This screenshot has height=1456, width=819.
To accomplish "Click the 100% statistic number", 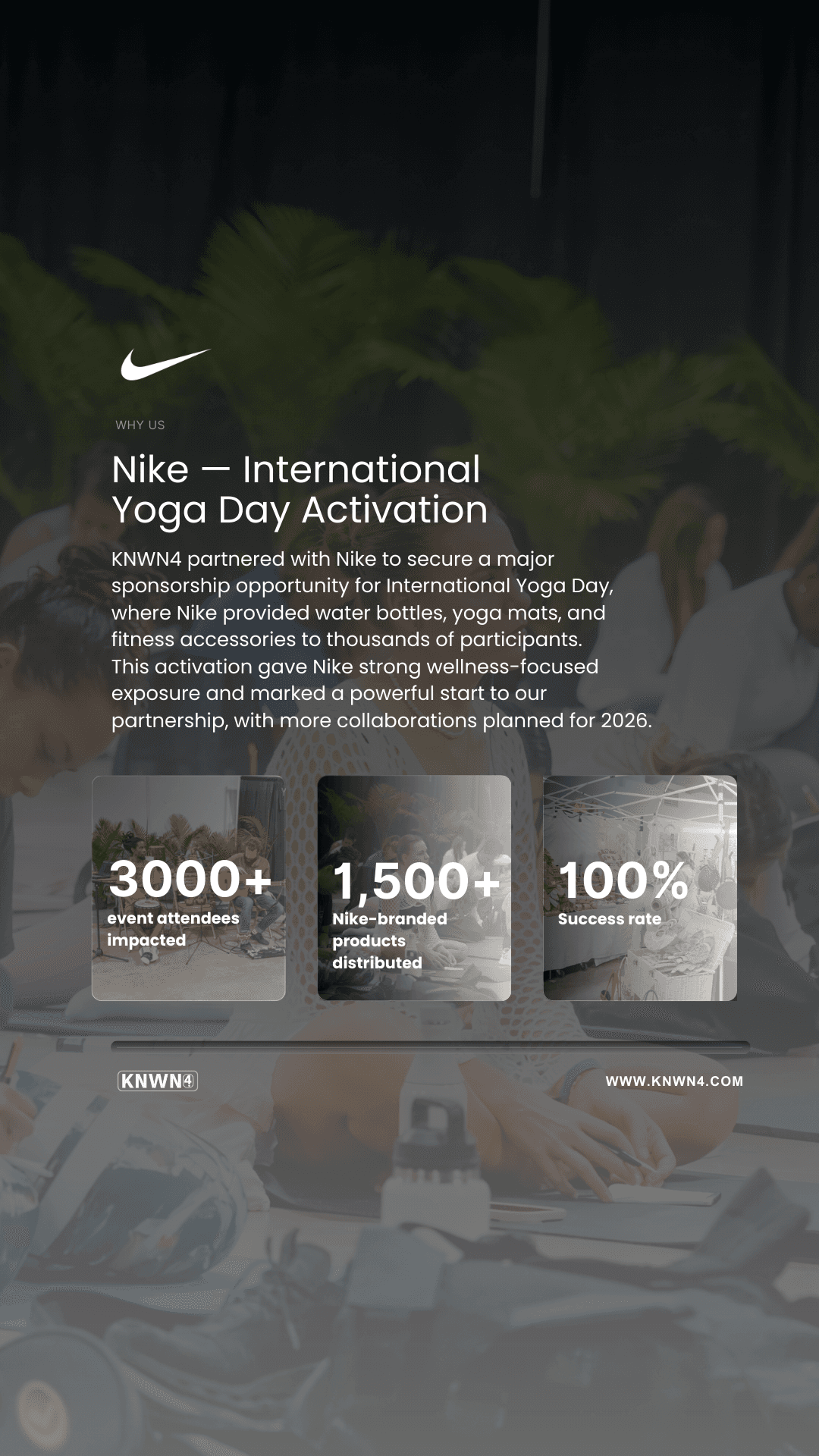I will click(x=623, y=880).
